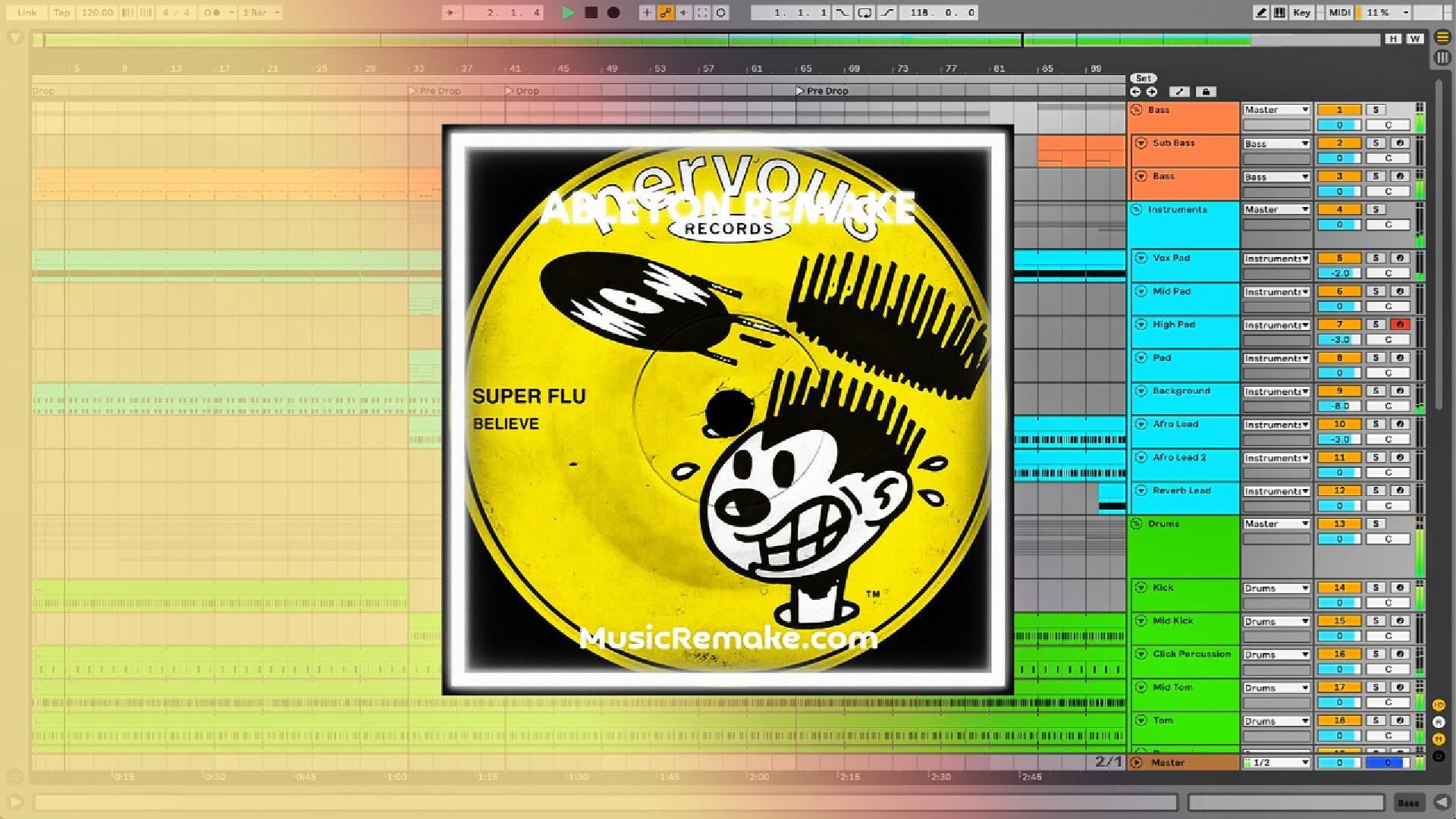The width and height of the screenshot is (1456, 819).
Task: Solo the Drums group track
Action: point(1376,524)
